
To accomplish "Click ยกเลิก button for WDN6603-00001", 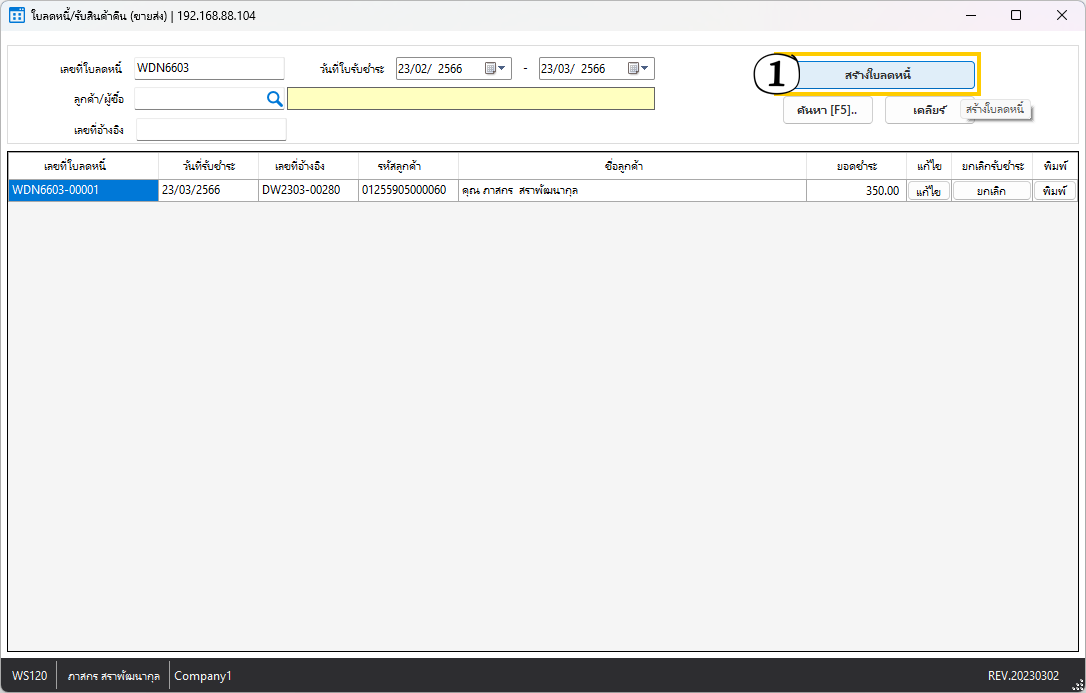I will [991, 191].
